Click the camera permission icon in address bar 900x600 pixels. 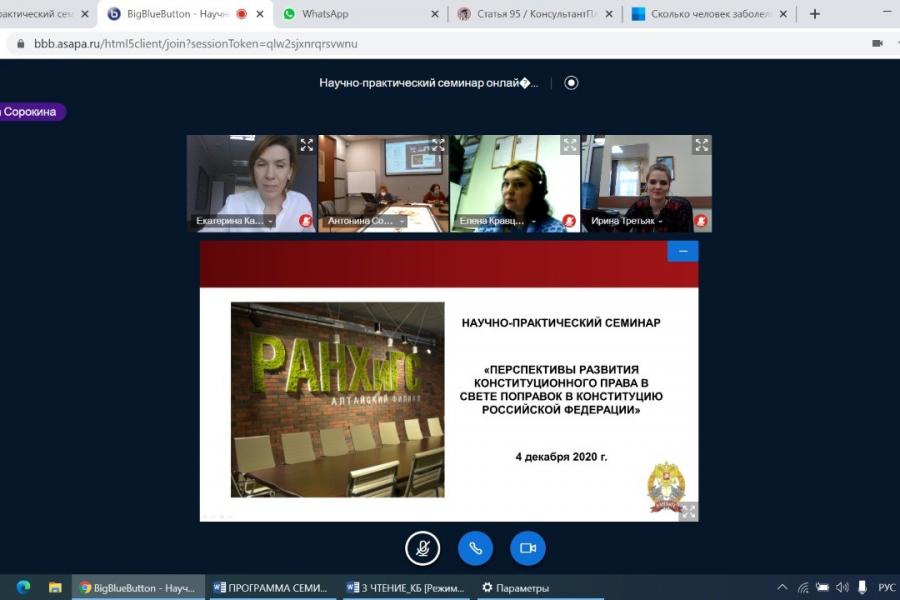tap(877, 43)
